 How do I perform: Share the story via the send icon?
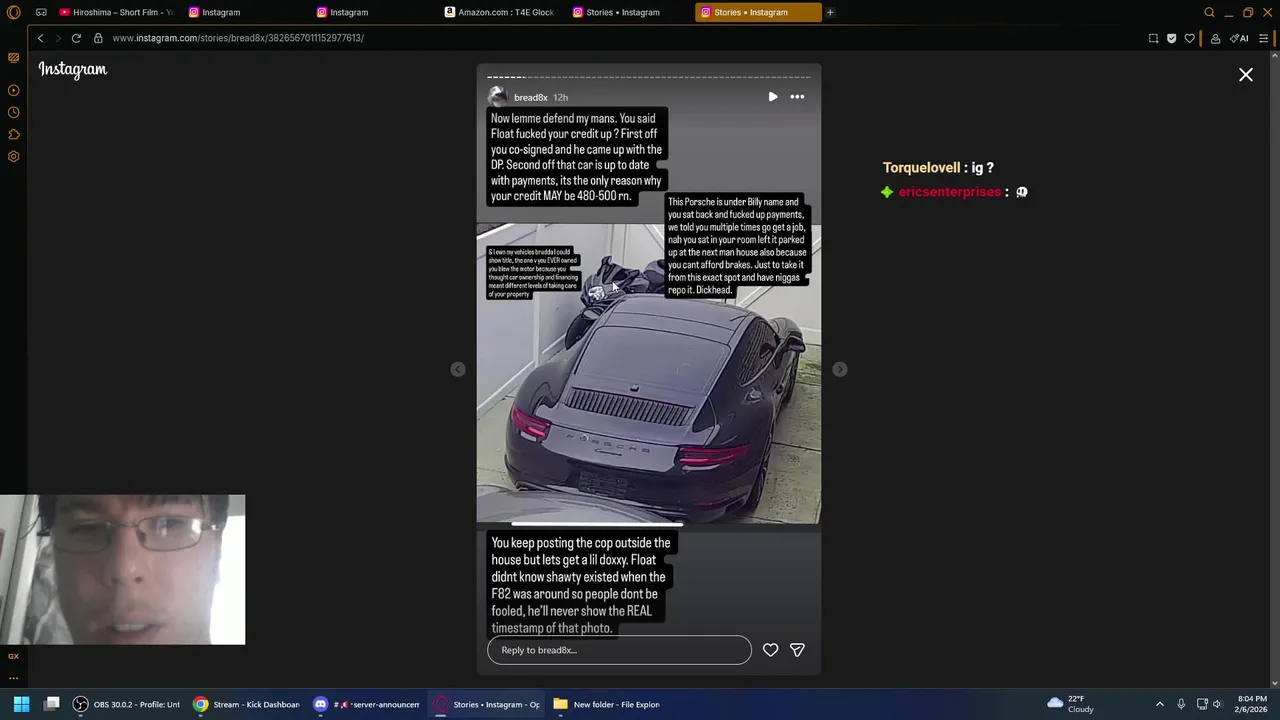coord(797,650)
